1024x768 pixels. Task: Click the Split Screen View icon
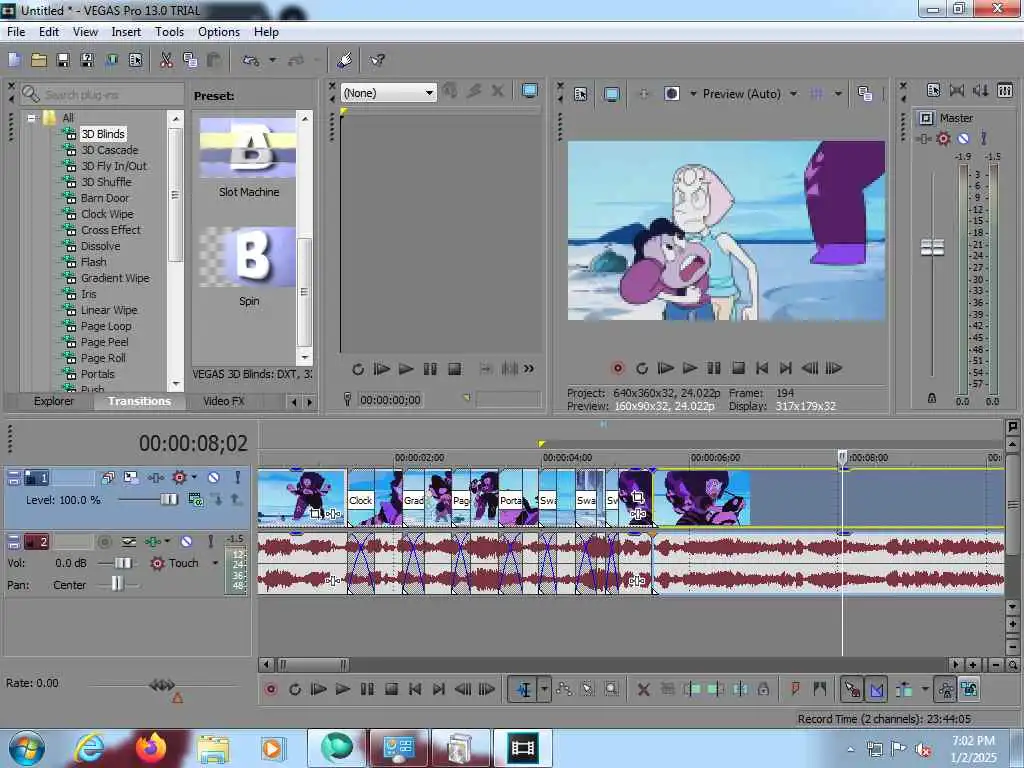[x=671, y=94]
